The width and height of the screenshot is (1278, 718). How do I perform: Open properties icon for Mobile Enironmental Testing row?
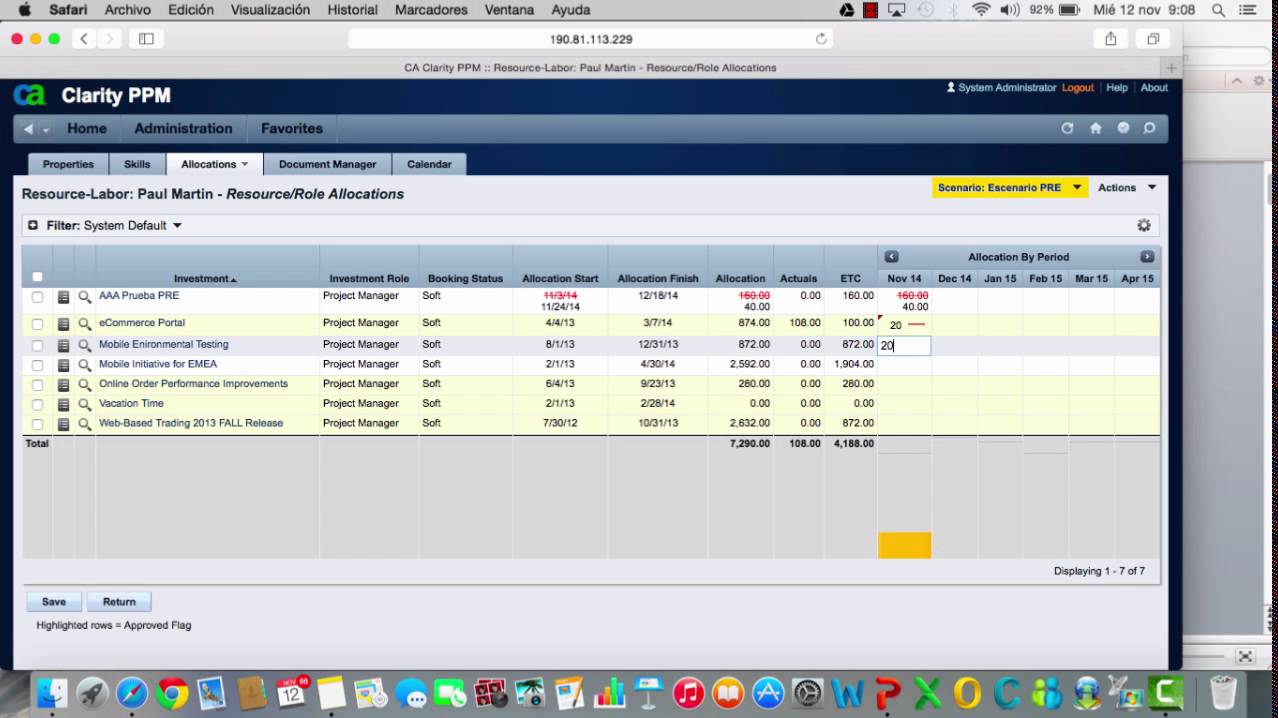pyautogui.click(x=63, y=345)
